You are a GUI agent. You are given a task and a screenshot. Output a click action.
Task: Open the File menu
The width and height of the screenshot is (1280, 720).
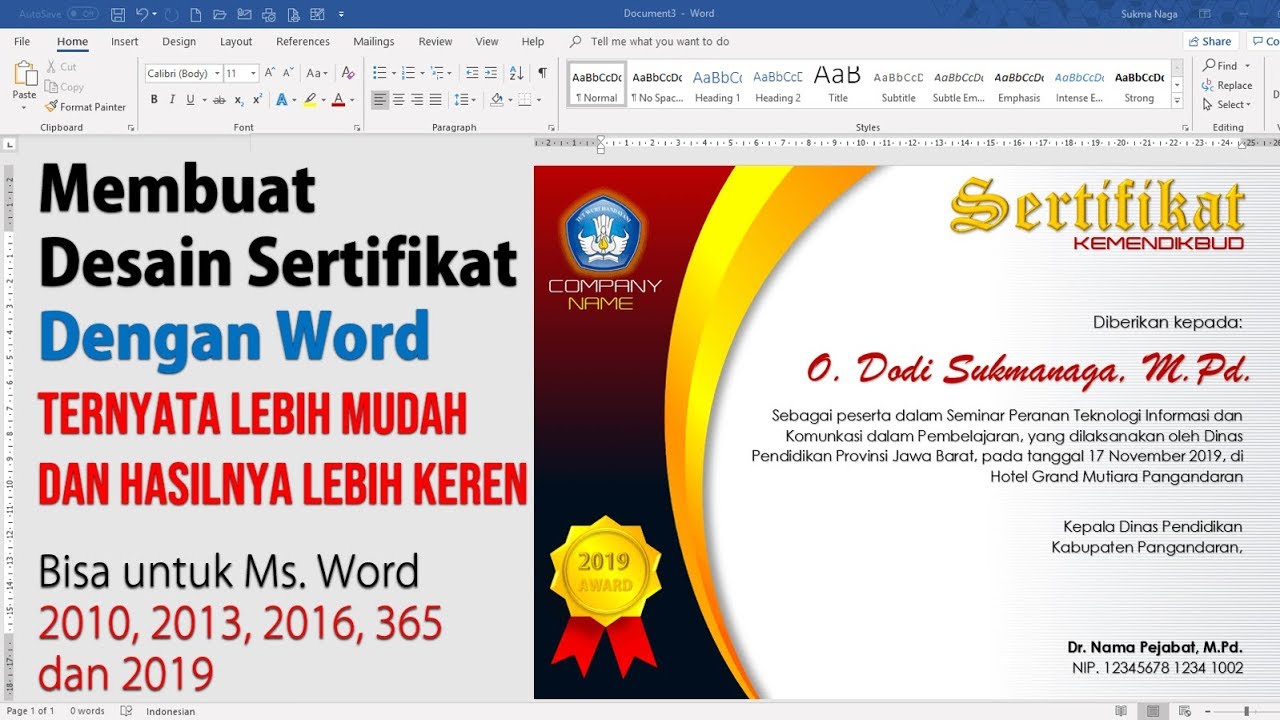point(22,42)
